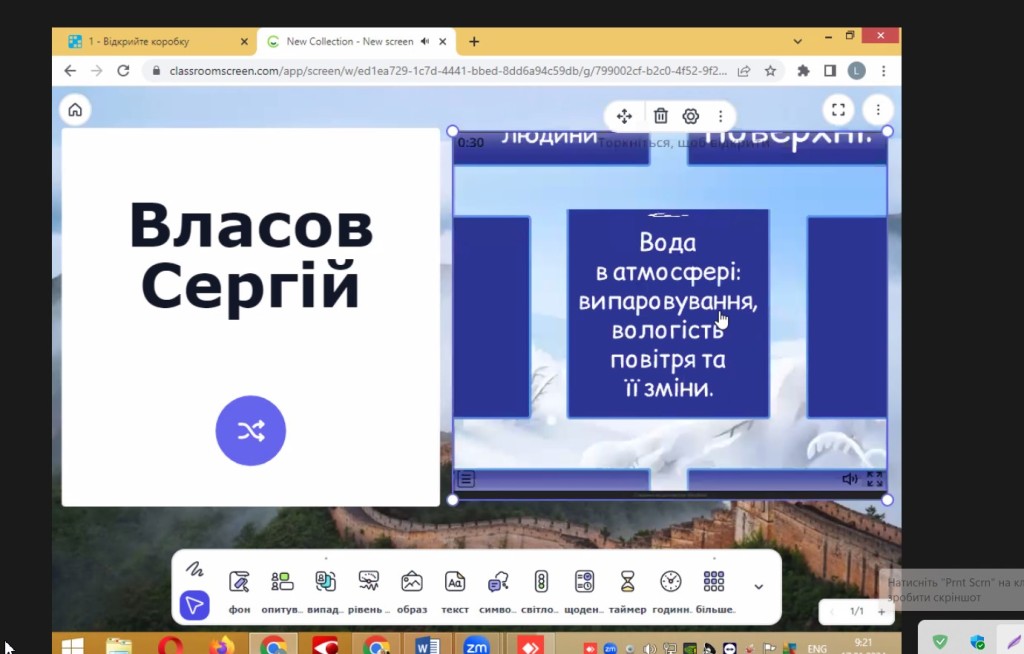The height and width of the screenshot is (654, 1024).
Task: Click the shuffle random name button
Action: 250,431
